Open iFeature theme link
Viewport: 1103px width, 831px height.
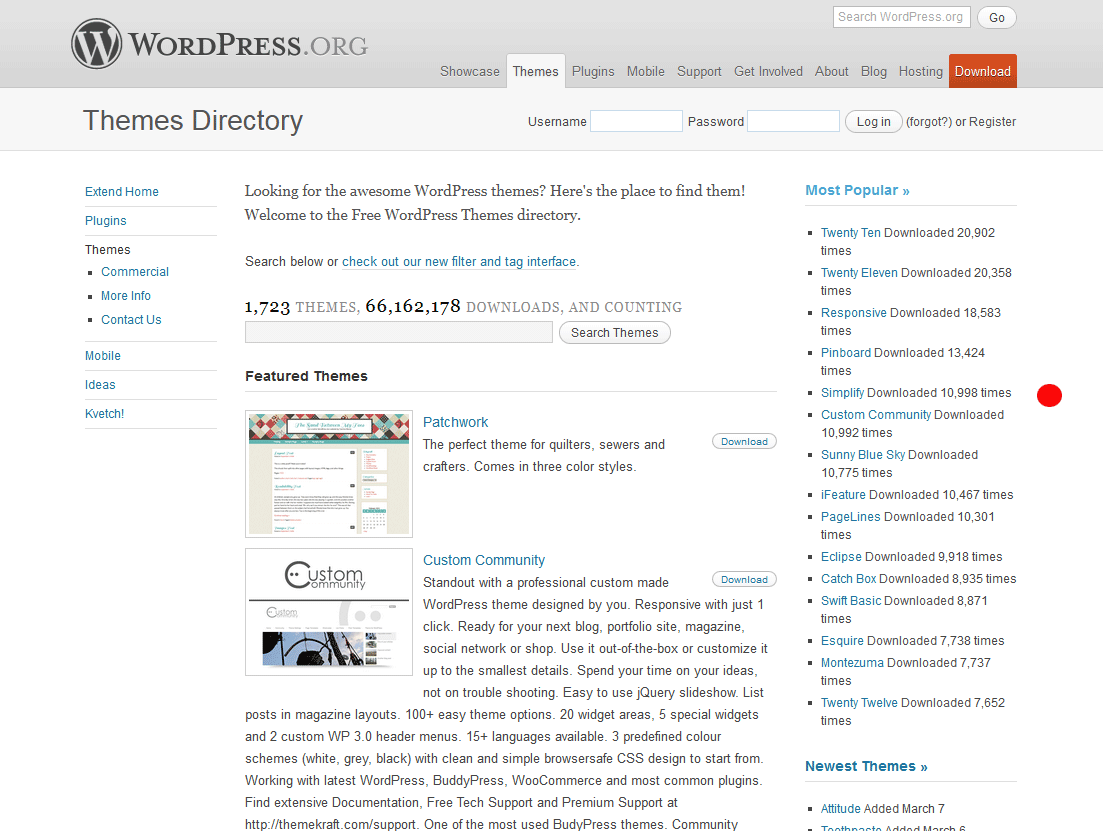843,495
